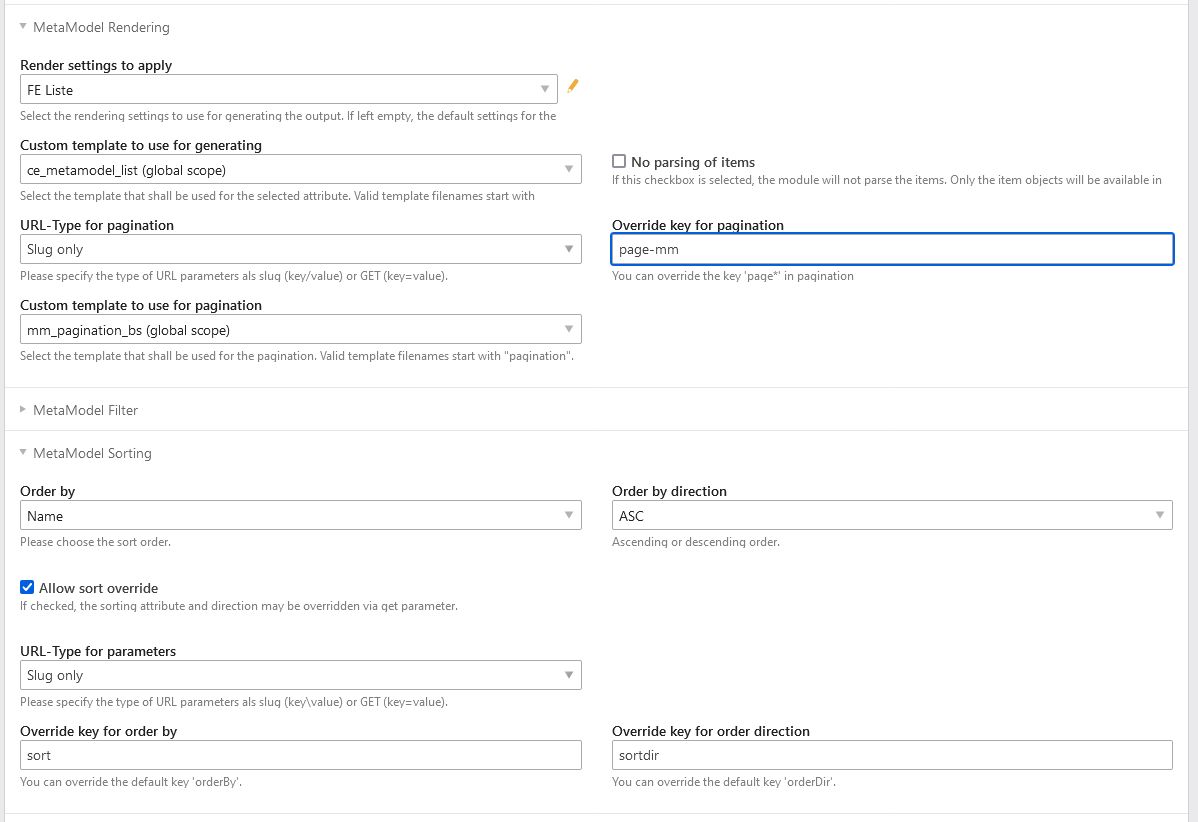Open the Render settings to apply dropdown
Image resolution: width=1198 pixels, height=822 pixels.
tap(289, 89)
